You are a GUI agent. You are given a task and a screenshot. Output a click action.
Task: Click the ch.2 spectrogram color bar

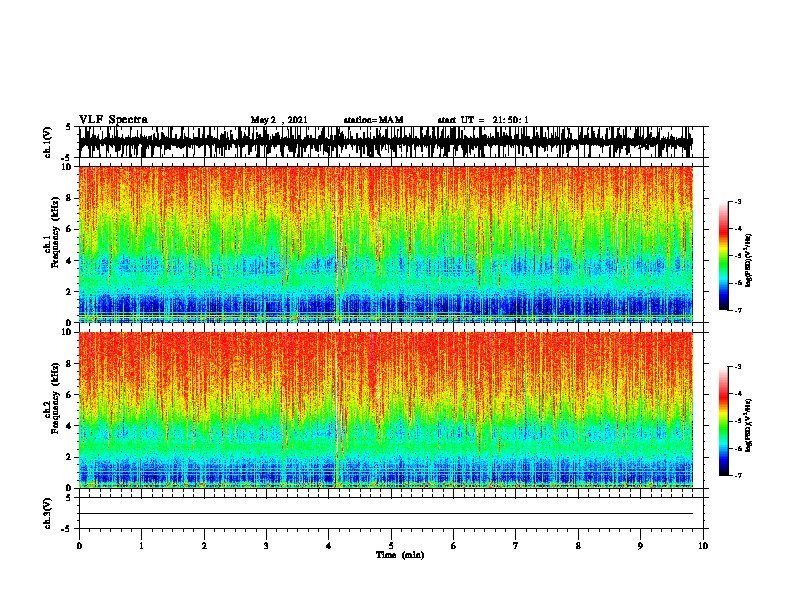[x=723, y=421]
